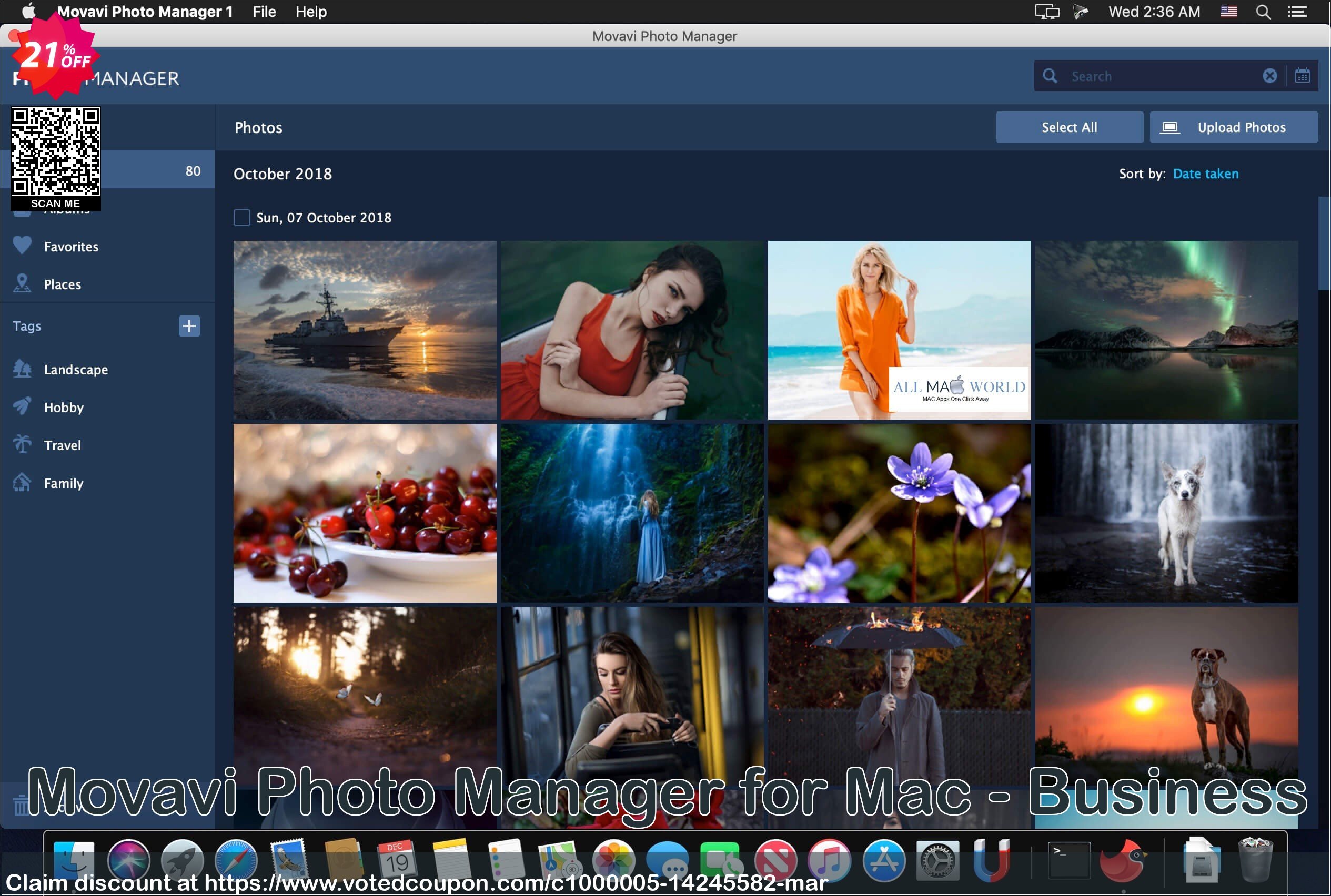Image resolution: width=1331 pixels, height=896 pixels.
Task: Expand the Sort by Date taken dropdown
Action: (x=1207, y=173)
